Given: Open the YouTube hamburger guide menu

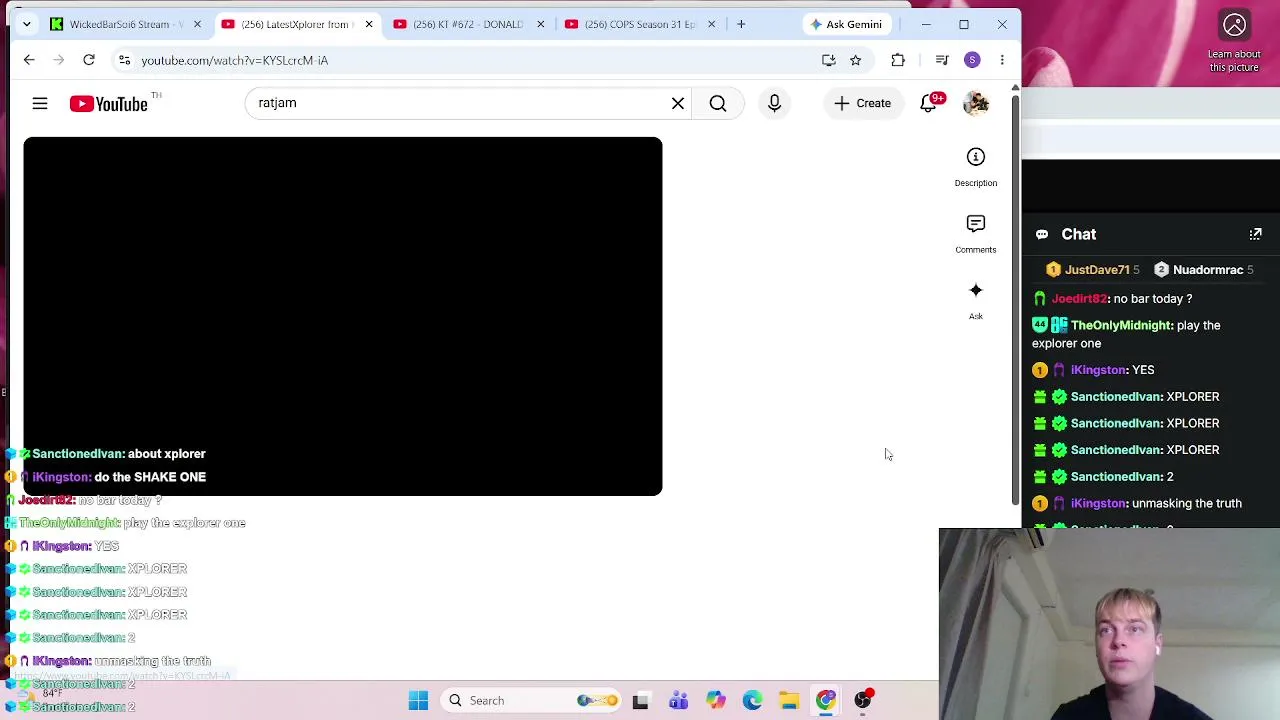Looking at the screenshot, I should tap(40, 103).
